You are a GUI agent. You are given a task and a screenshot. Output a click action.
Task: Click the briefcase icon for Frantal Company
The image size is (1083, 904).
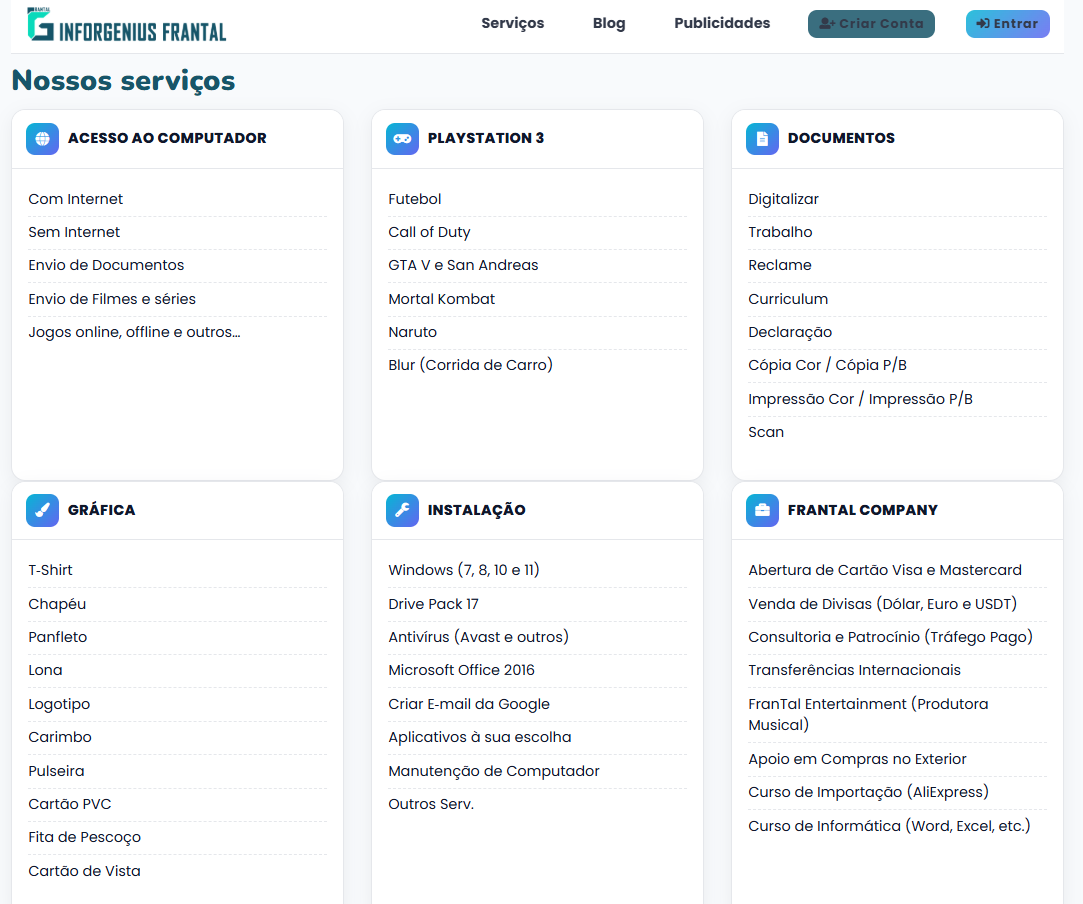(762, 510)
